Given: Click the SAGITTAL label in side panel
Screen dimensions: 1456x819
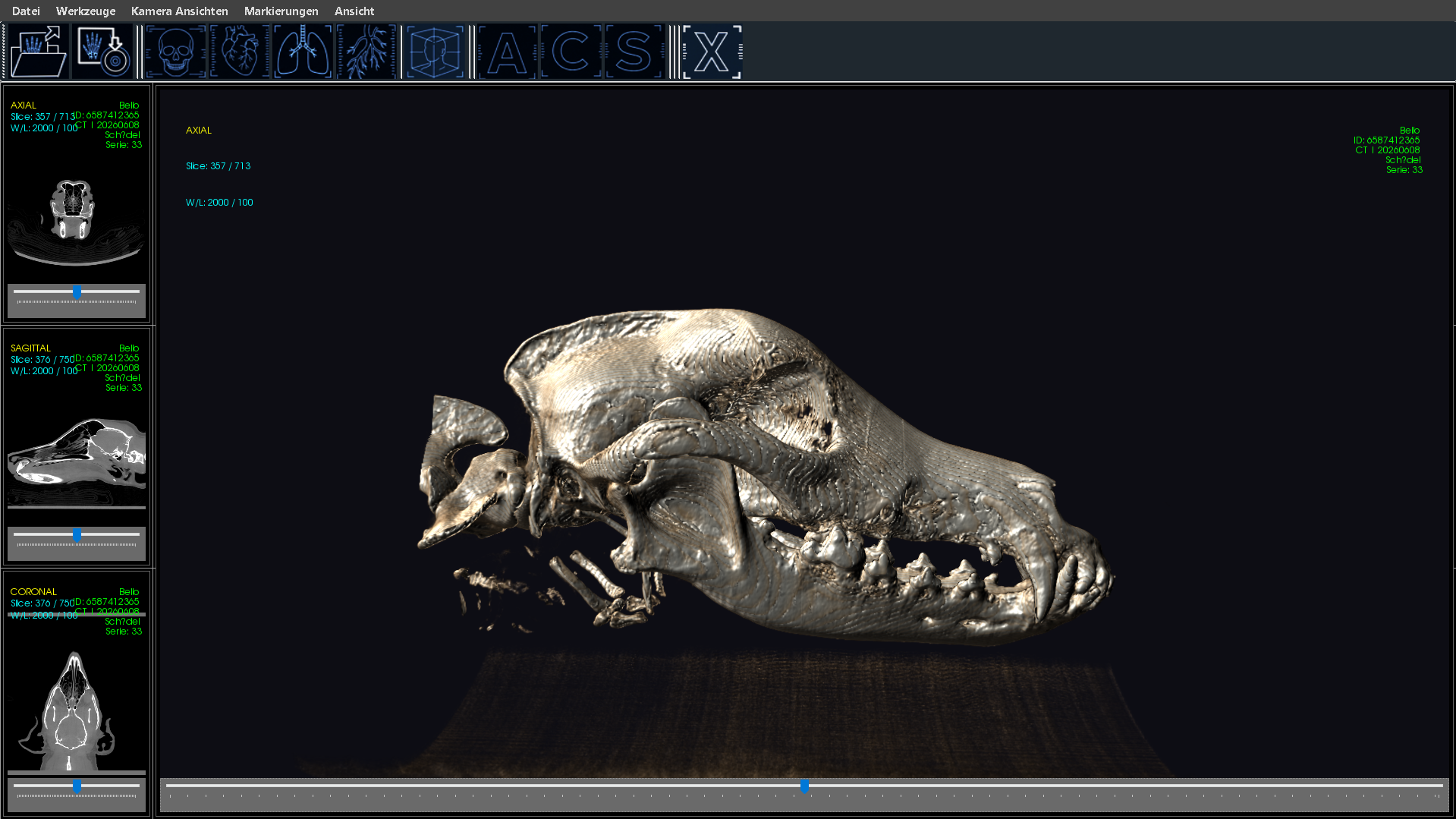Looking at the screenshot, I should pyautogui.click(x=30, y=348).
